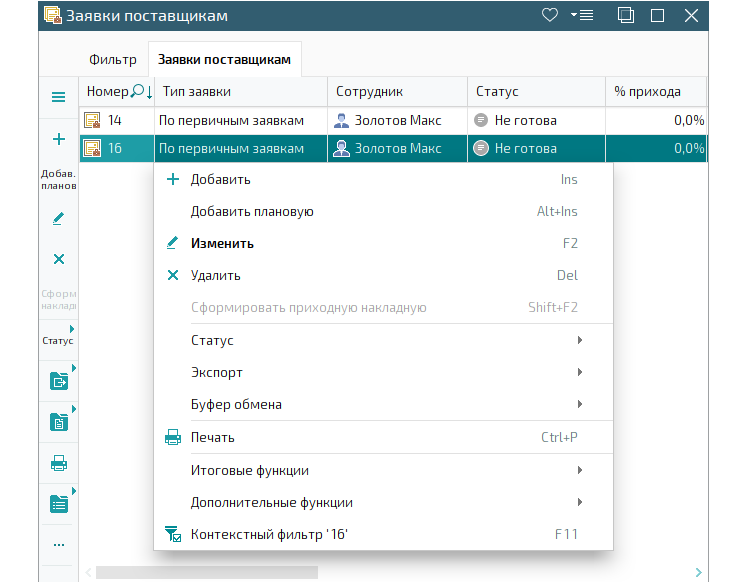This screenshot has height=582, width=739.
Task: Click the heart favorites icon in title bar
Action: (x=550, y=15)
